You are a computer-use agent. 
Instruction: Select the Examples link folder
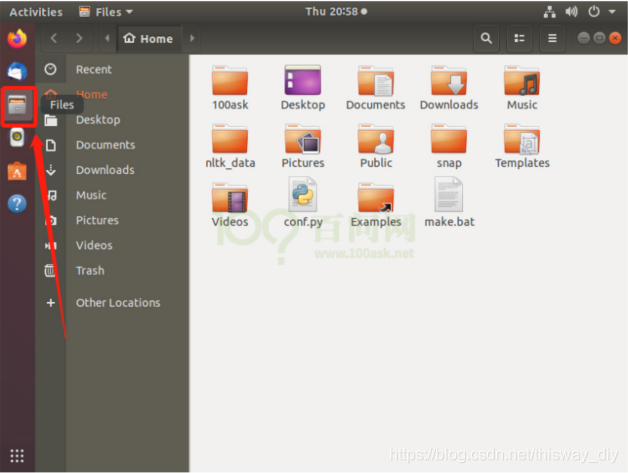[x=376, y=205]
